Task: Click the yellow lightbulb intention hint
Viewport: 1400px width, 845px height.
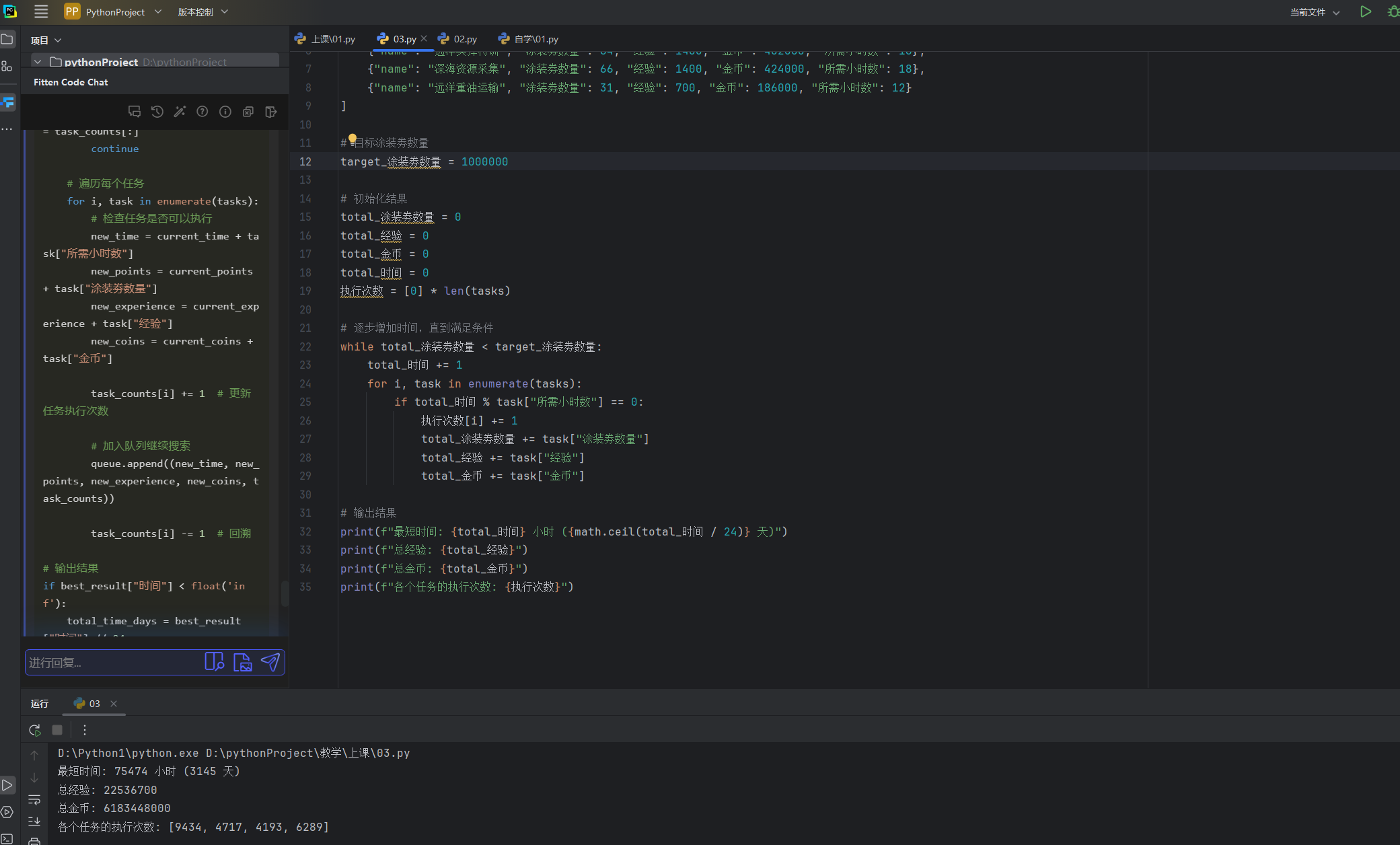Action: [x=352, y=139]
